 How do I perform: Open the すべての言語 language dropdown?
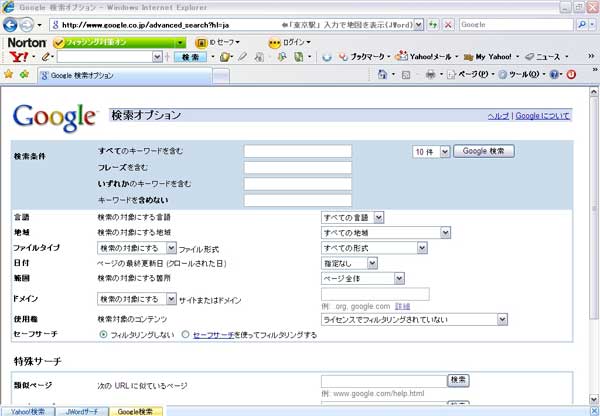point(352,218)
